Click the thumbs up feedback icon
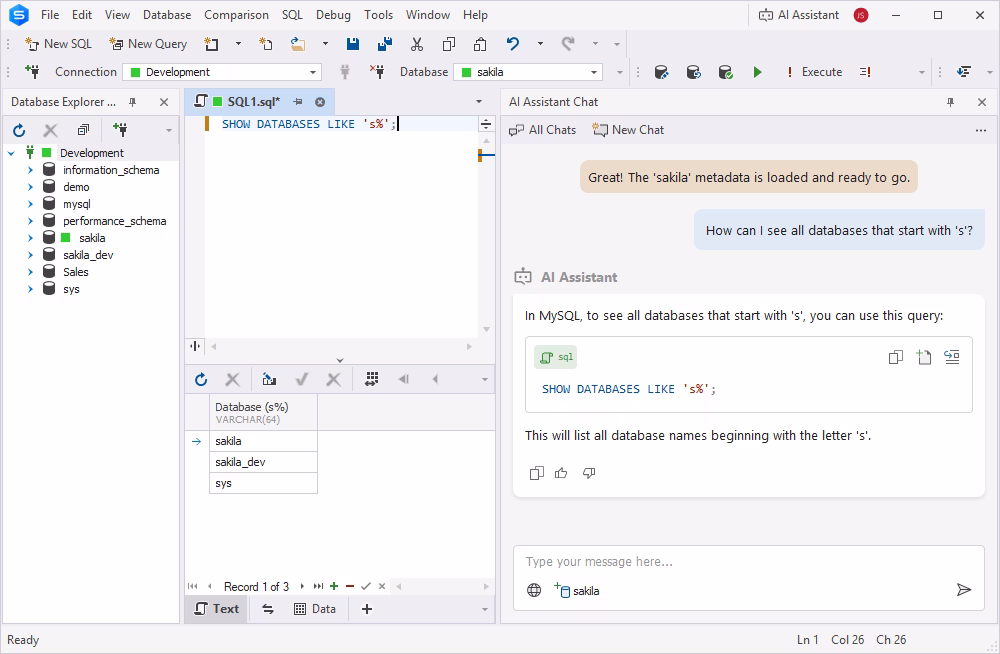The image size is (1000, 654). pos(561,473)
